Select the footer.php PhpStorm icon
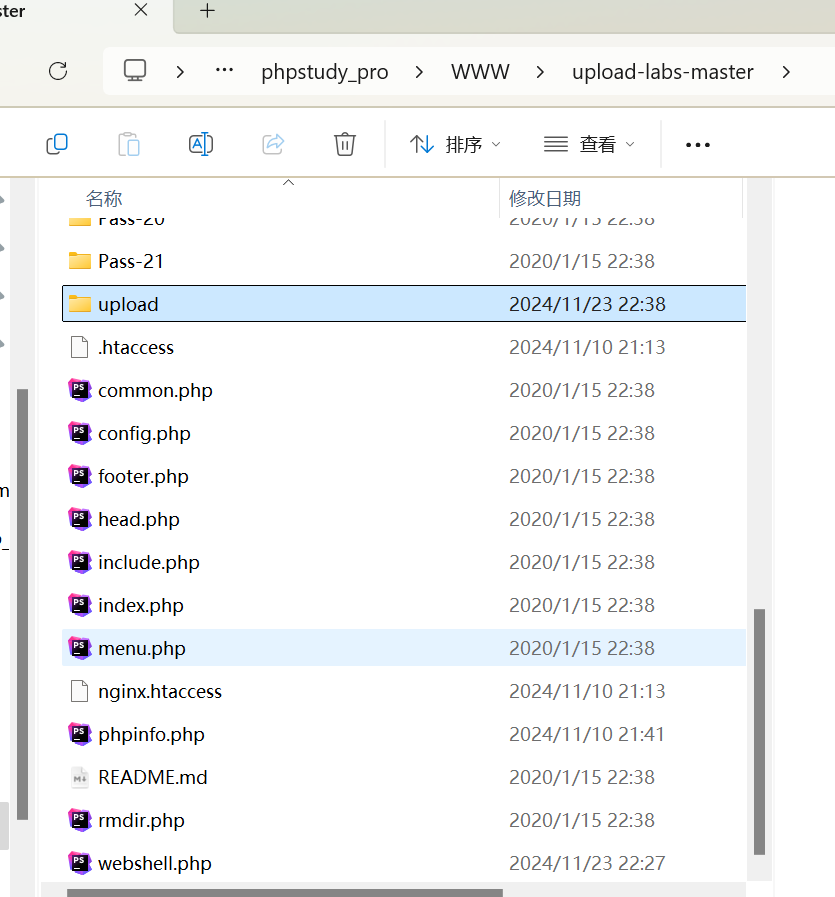The height and width of the screenshot is (897, 835). click(79, 476)
